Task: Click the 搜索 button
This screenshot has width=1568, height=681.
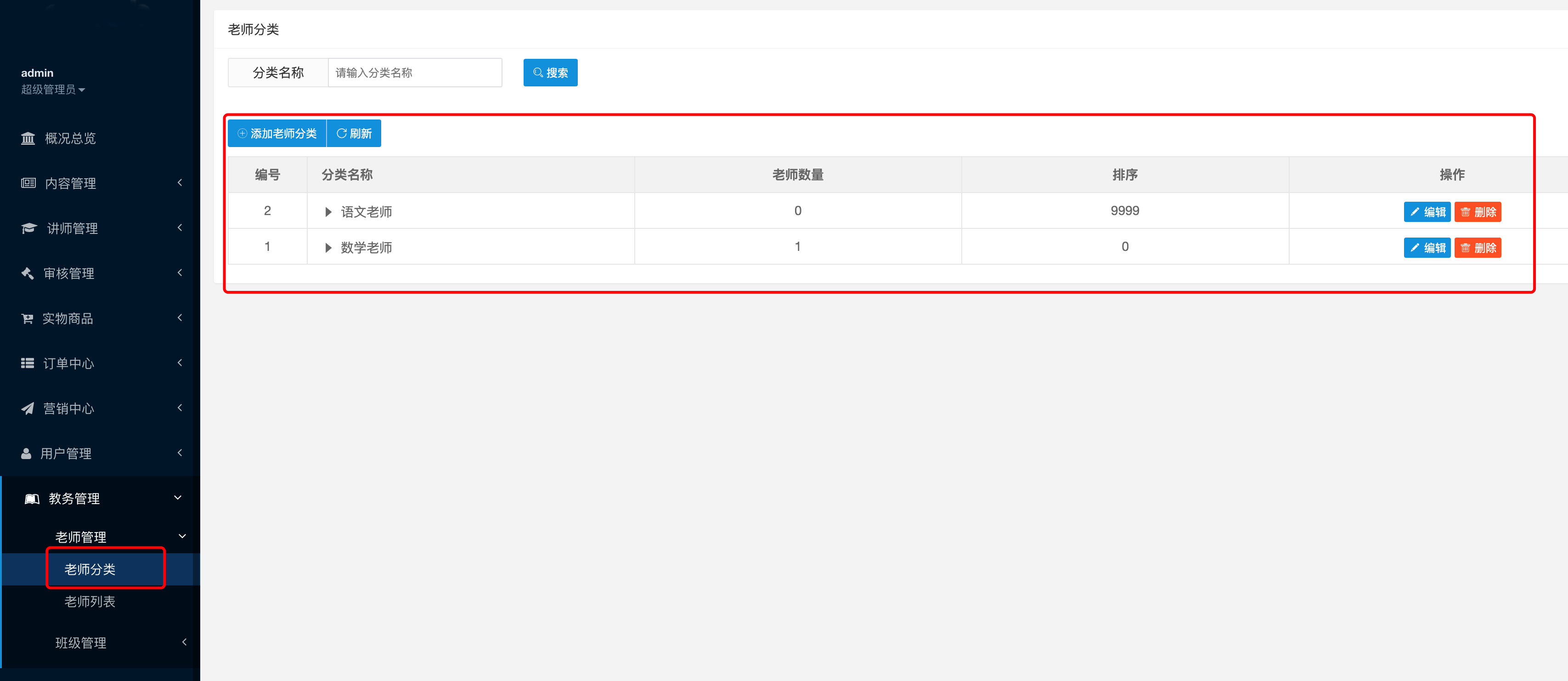Action: pyautogui.click(x=550, y=73)
